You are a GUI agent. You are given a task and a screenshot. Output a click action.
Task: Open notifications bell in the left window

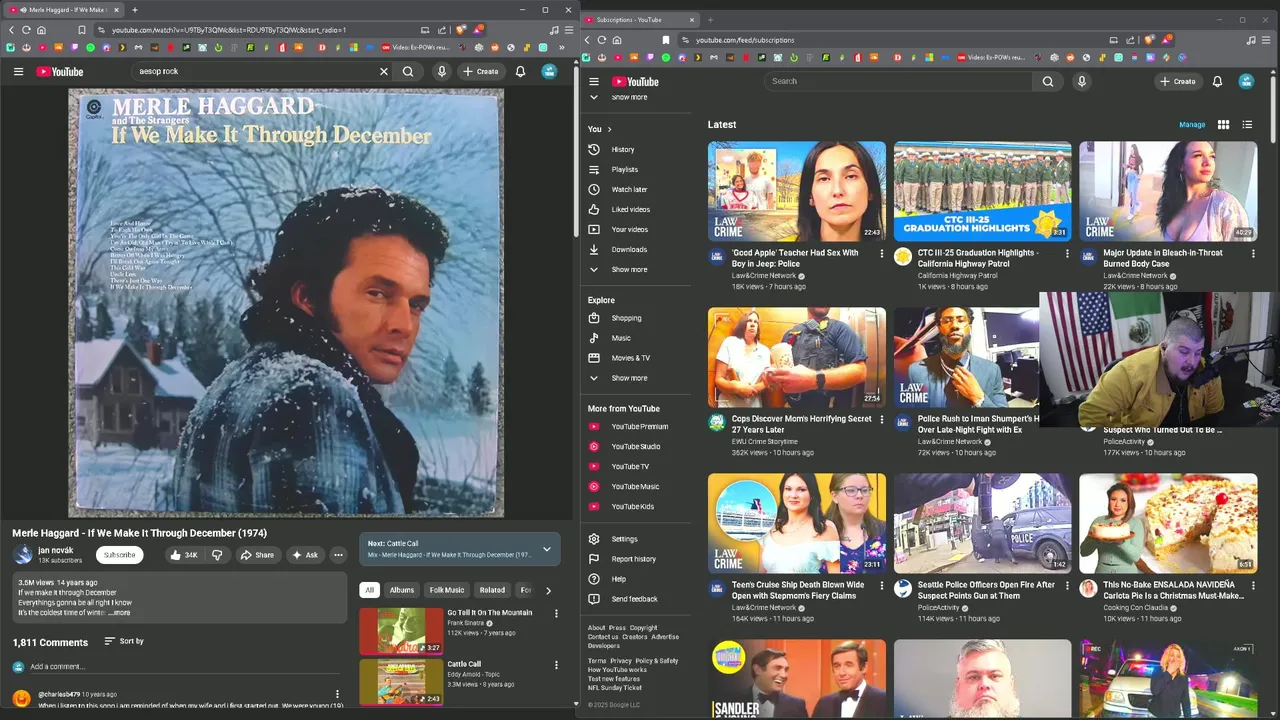tap(520, 71)
